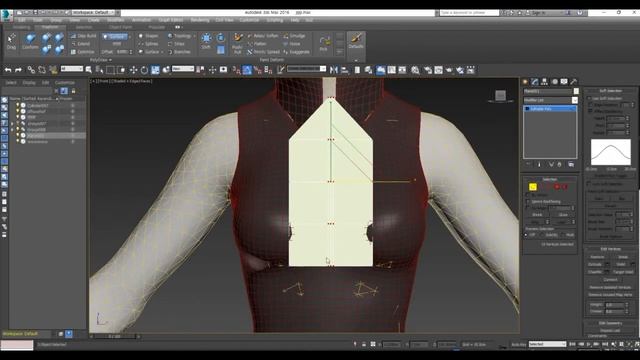Open the Rendering menu
The height and width of the screenshot is (360, 640).
pos(200,20)
